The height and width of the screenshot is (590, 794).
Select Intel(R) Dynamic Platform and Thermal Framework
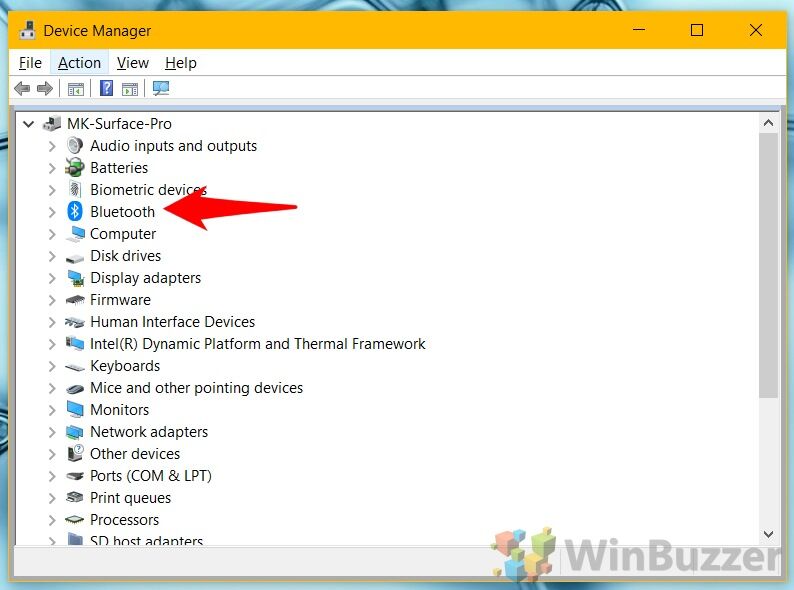pyautogui.click(x=258, y=344)
